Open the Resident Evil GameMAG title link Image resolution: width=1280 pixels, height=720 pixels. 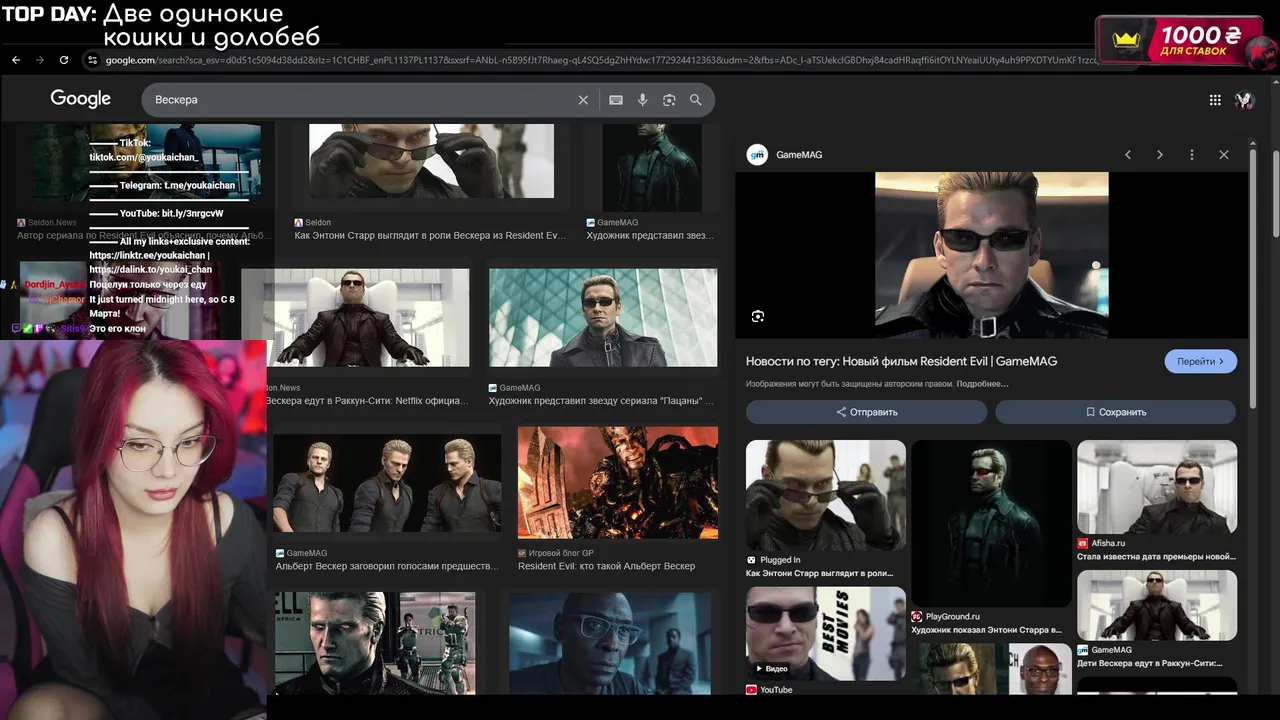click(x=901, y=361)
